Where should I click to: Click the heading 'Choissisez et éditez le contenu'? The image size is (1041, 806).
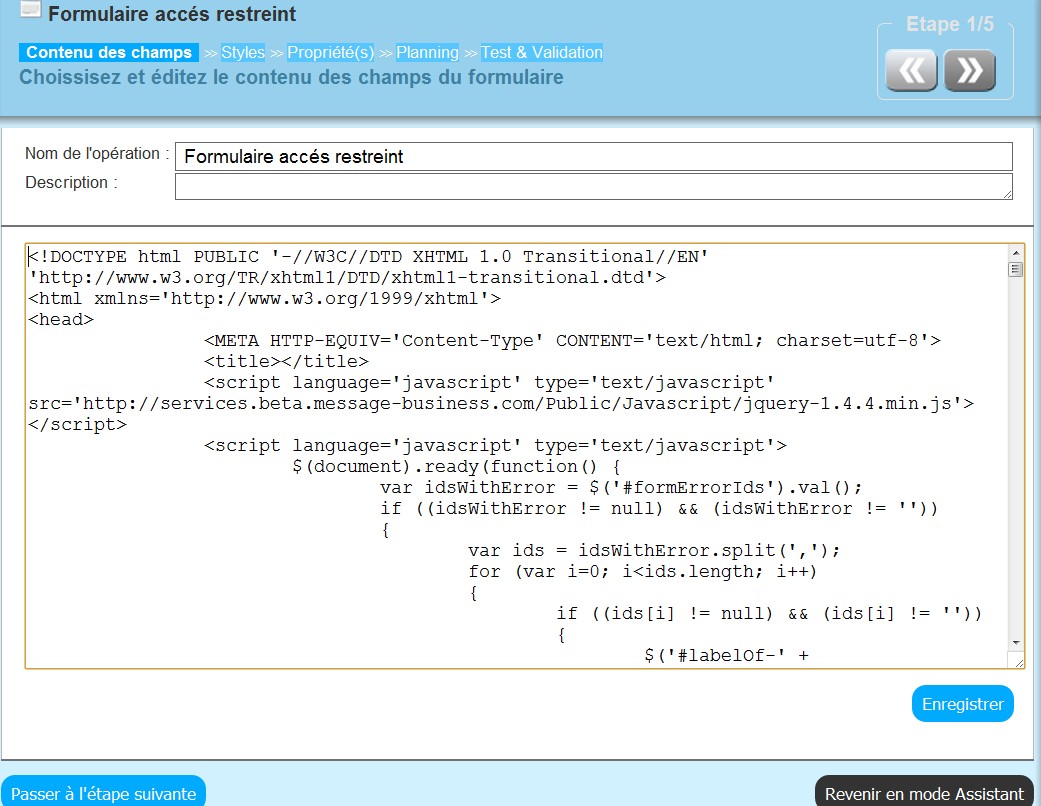pyautogui.click(x=291, y=77)
